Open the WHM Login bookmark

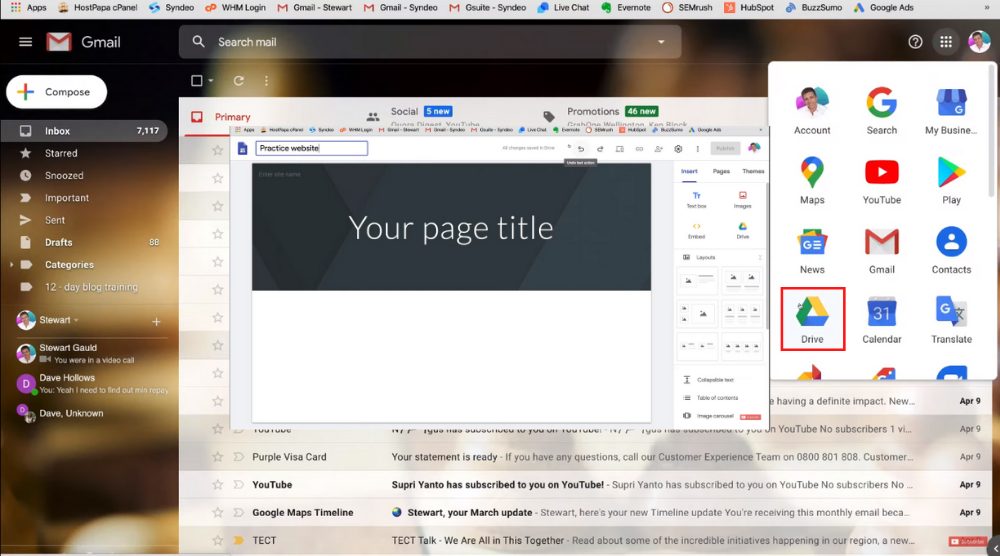235,8
